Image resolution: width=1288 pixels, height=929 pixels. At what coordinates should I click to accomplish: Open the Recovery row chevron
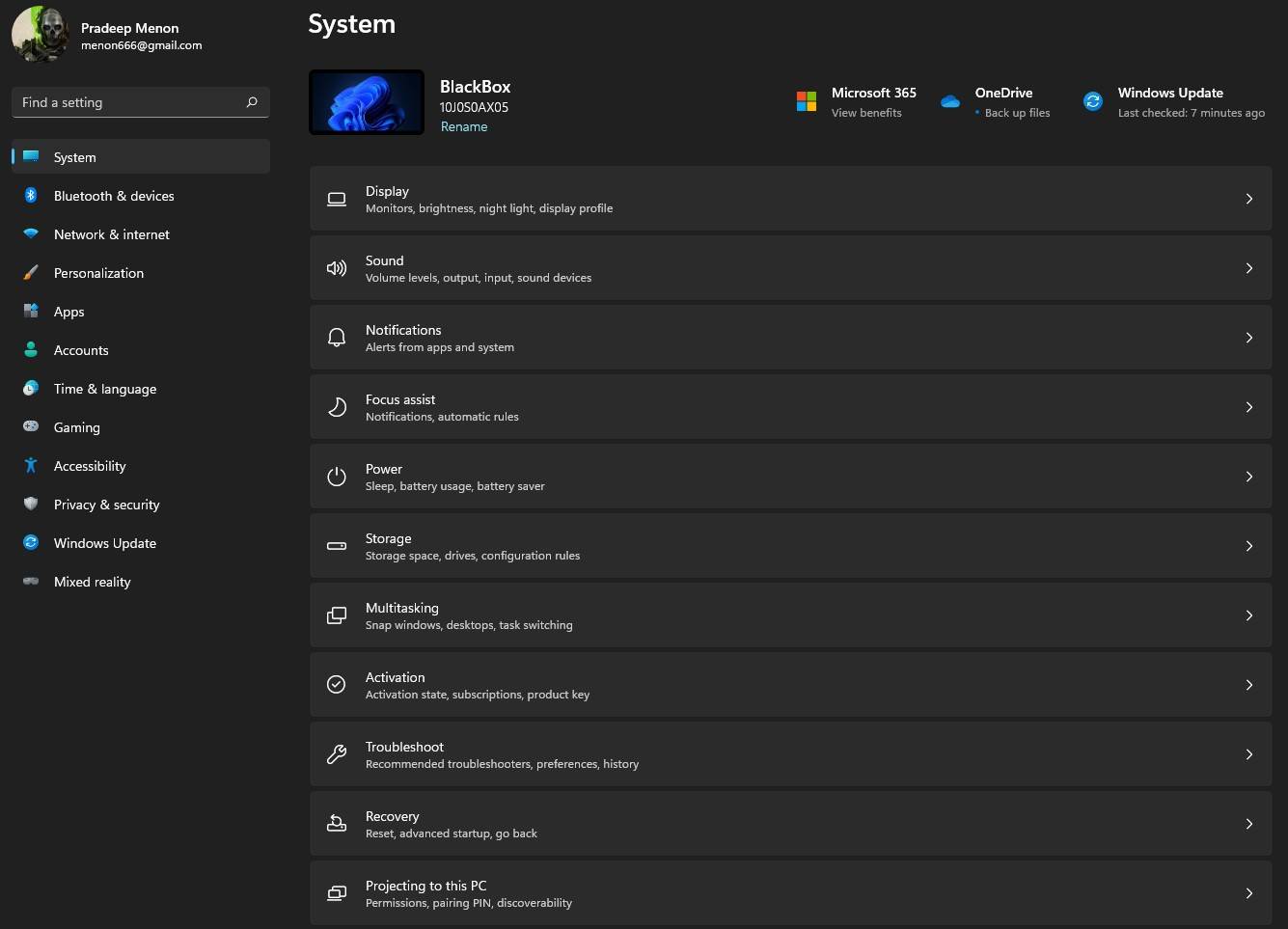click(1249, 824)
